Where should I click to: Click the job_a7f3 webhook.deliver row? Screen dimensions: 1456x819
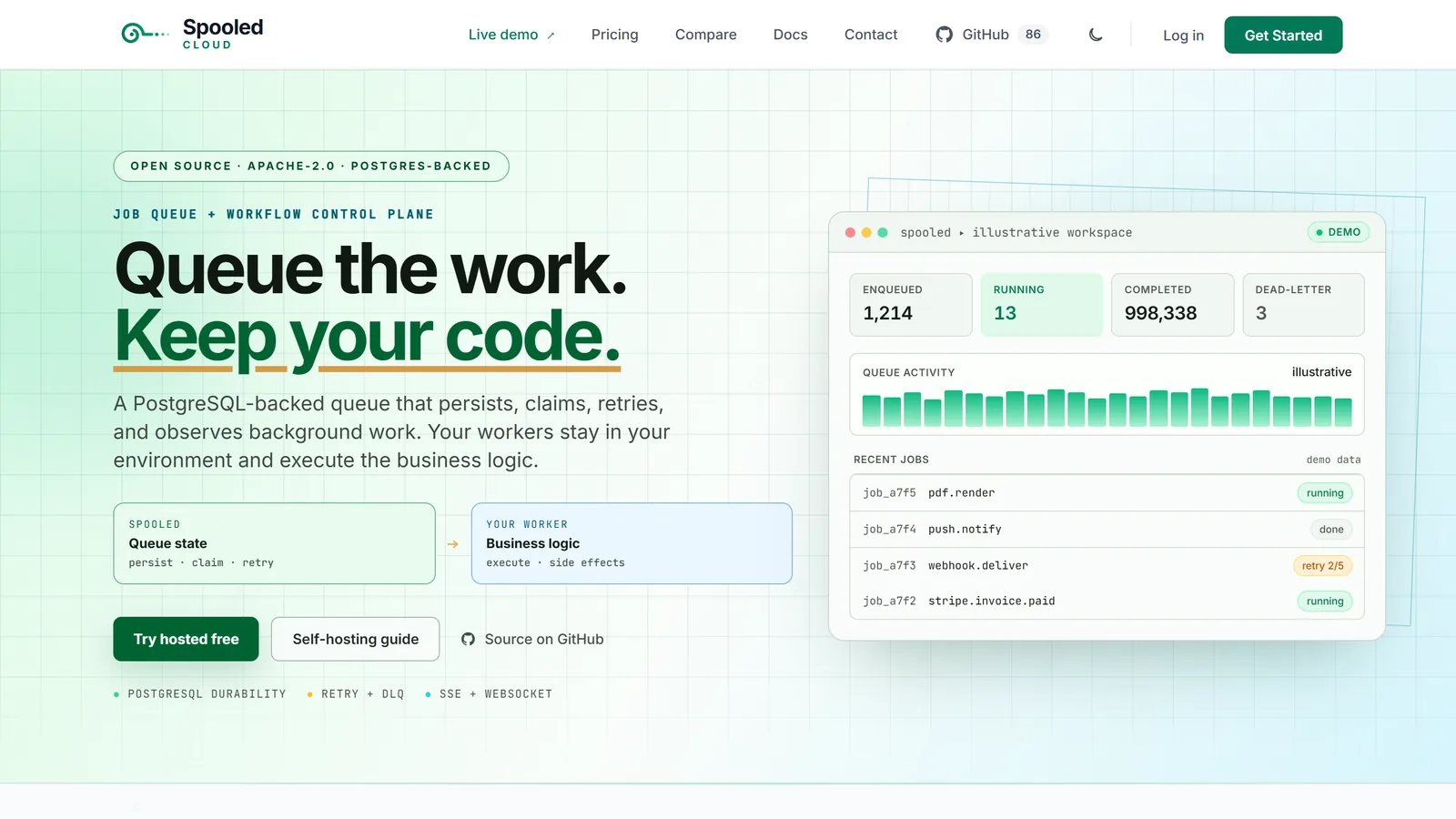click(1107, 565)
